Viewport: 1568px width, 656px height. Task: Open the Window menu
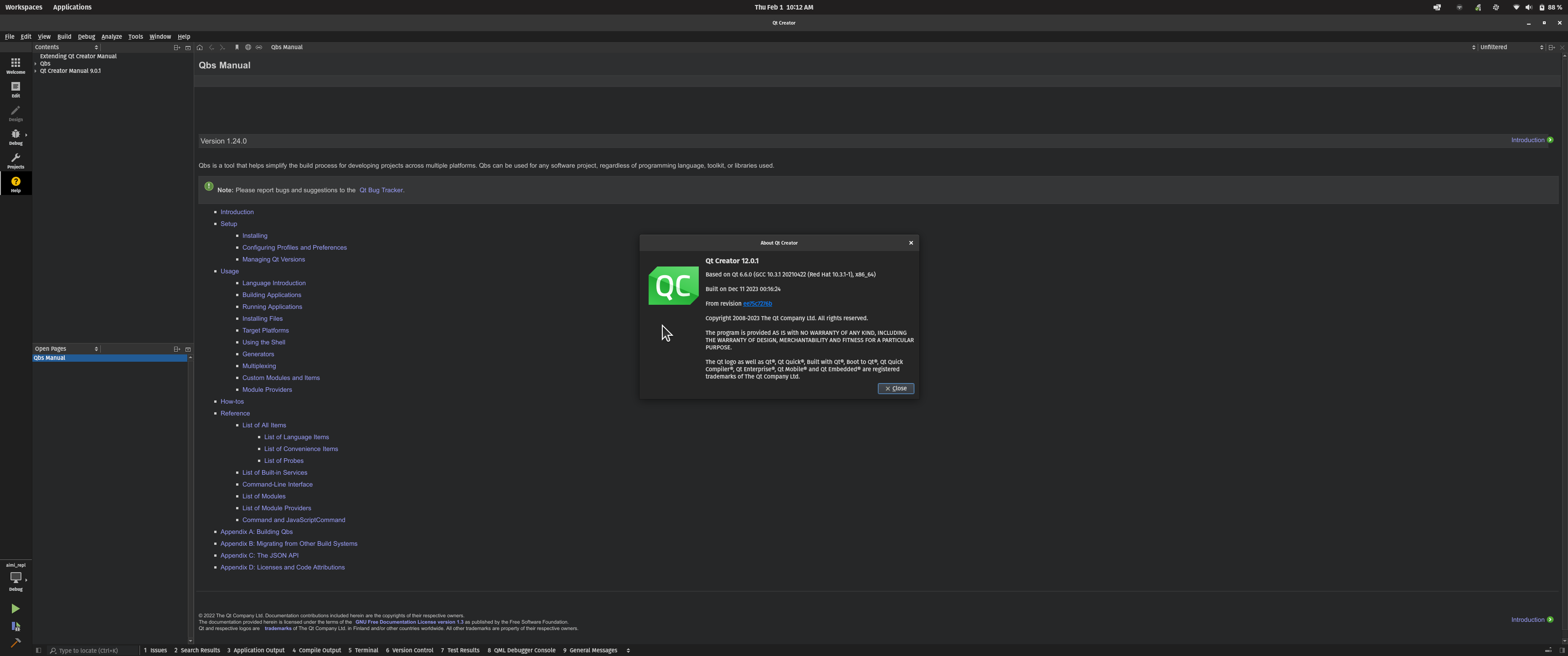160,36
